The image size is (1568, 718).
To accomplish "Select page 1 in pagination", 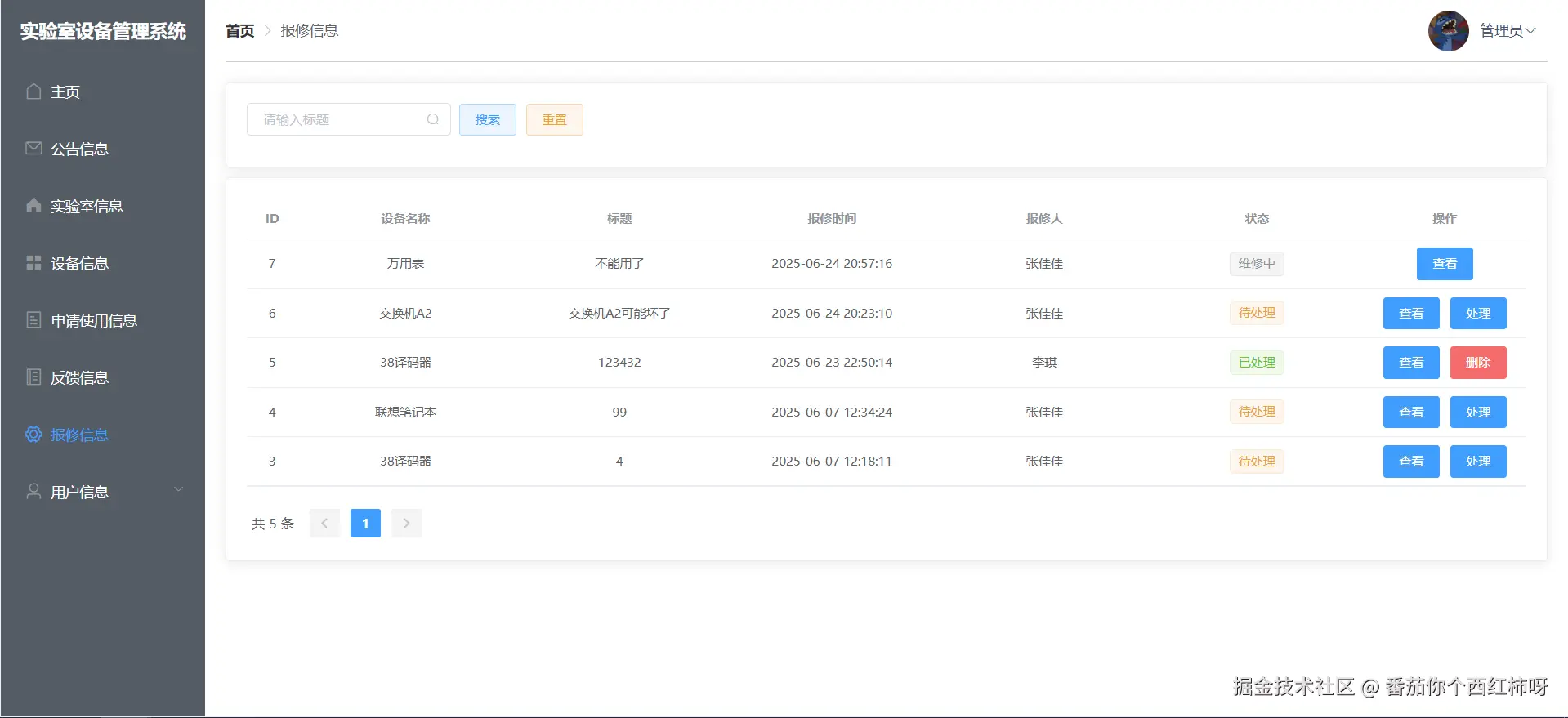I will [x=365, y=523].
